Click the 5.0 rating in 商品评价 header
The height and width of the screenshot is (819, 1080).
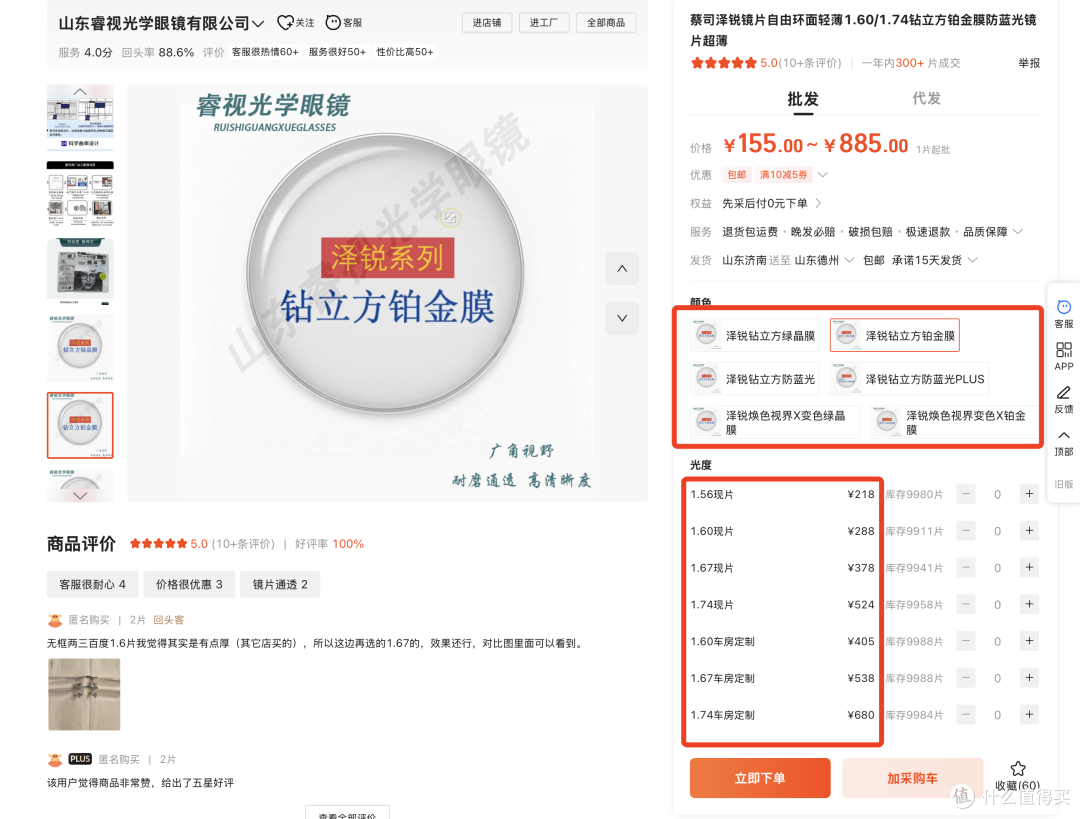point(199,543)
